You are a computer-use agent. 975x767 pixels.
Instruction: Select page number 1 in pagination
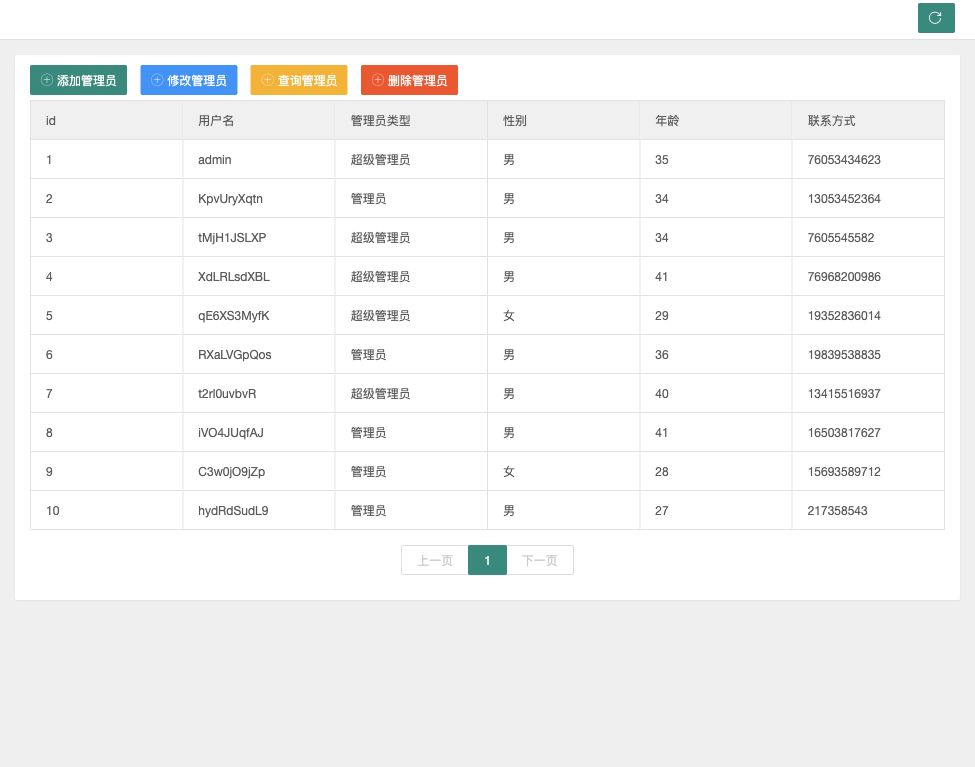point(488,560)
